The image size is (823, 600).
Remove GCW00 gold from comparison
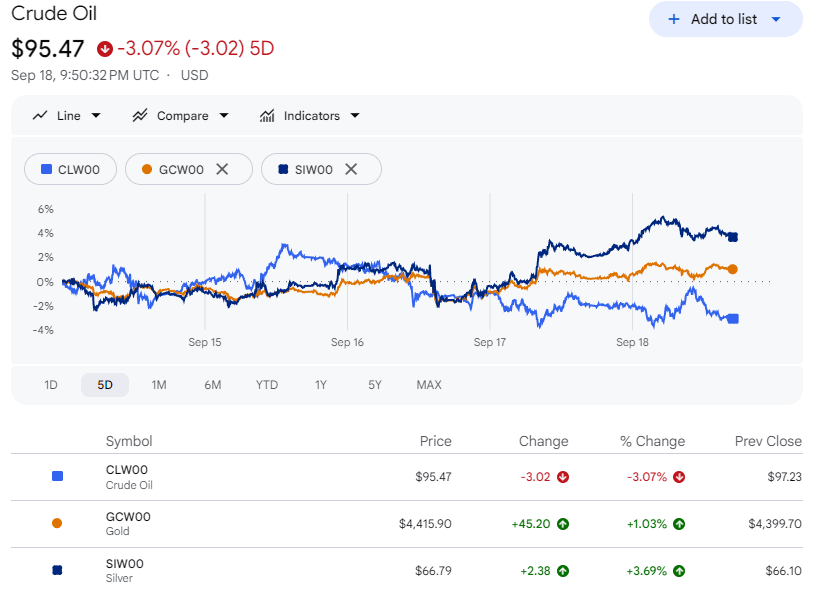click(x=223, y=169)
